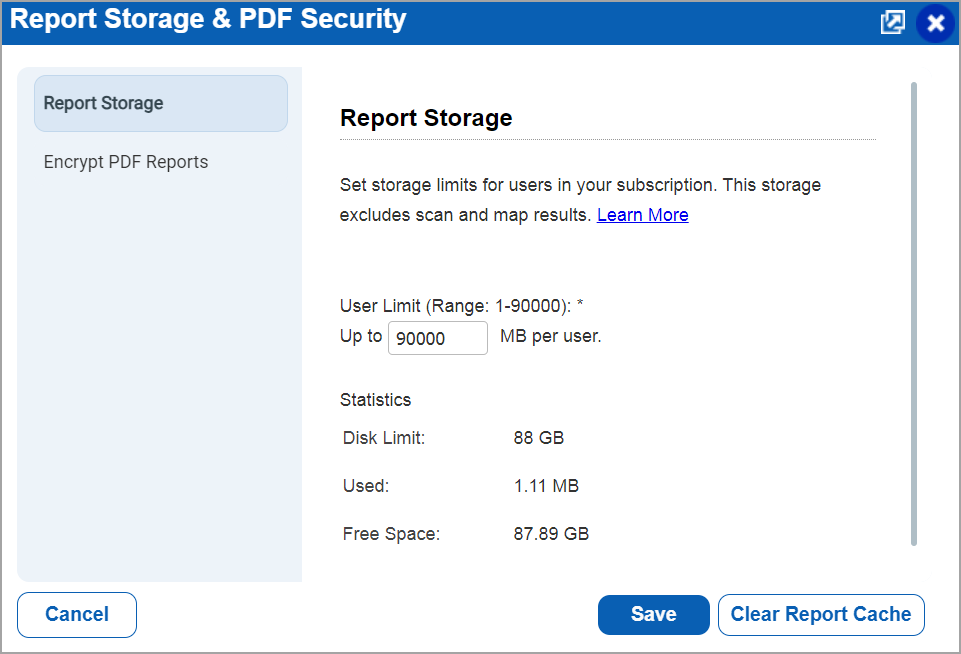Clear the report cache
This screenshot has width=961, height=654.
click(821, 614)
